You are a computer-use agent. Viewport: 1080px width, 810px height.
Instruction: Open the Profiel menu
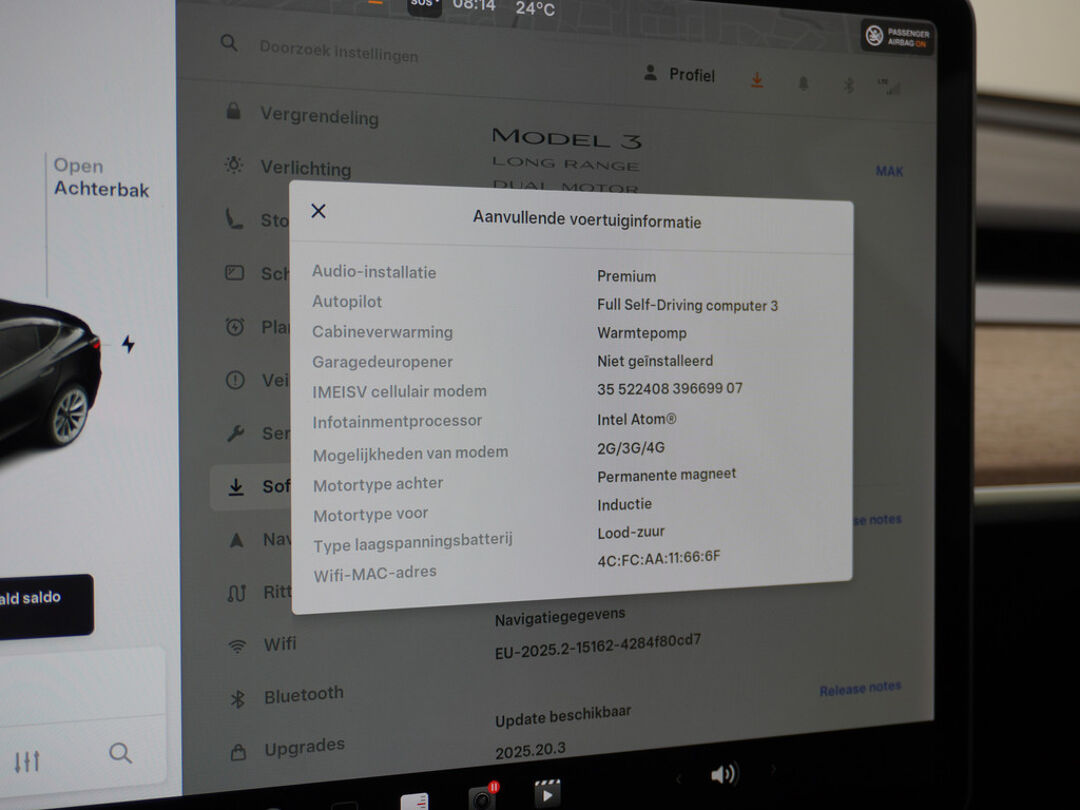click(x=679, y=74)
